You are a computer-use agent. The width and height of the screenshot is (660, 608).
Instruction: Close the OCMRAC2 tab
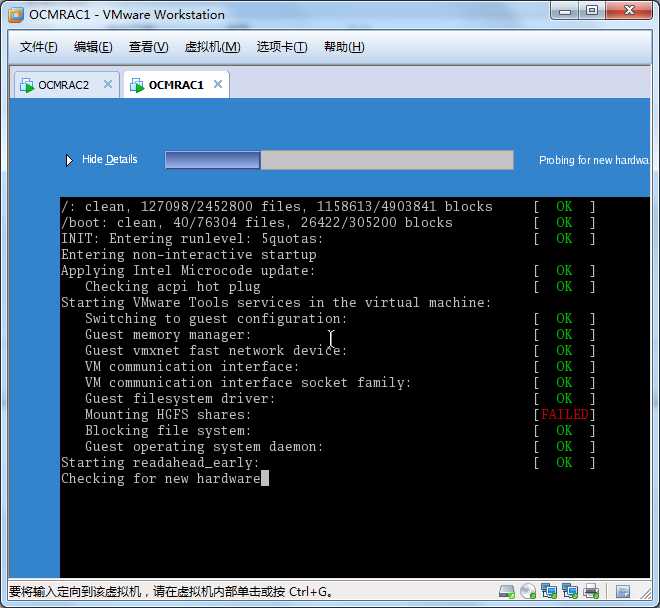tap(108, 84)
